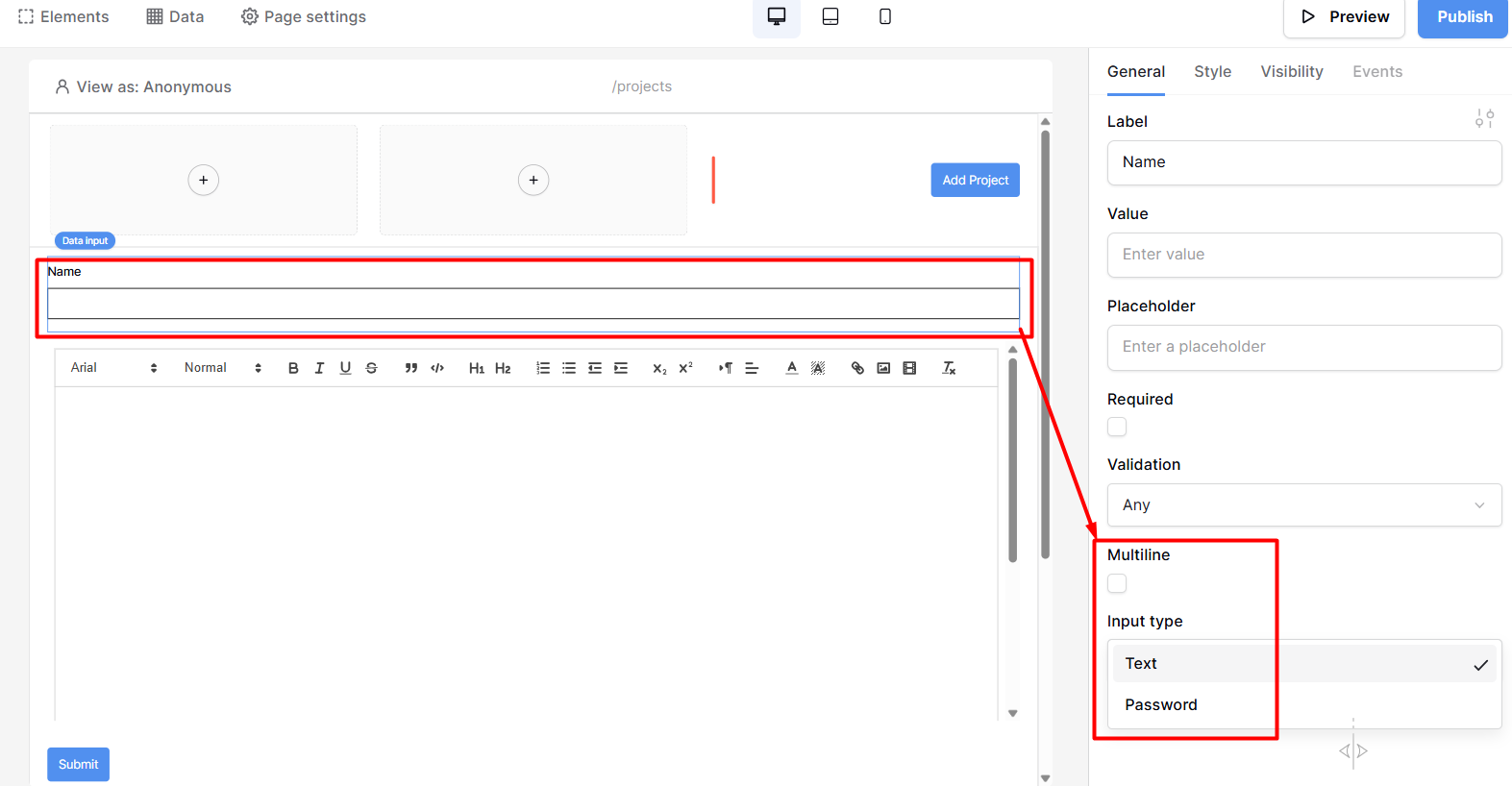Tick the Multiline checkbox
This screenshot has width=1512, height=786.
[1117, 583]
